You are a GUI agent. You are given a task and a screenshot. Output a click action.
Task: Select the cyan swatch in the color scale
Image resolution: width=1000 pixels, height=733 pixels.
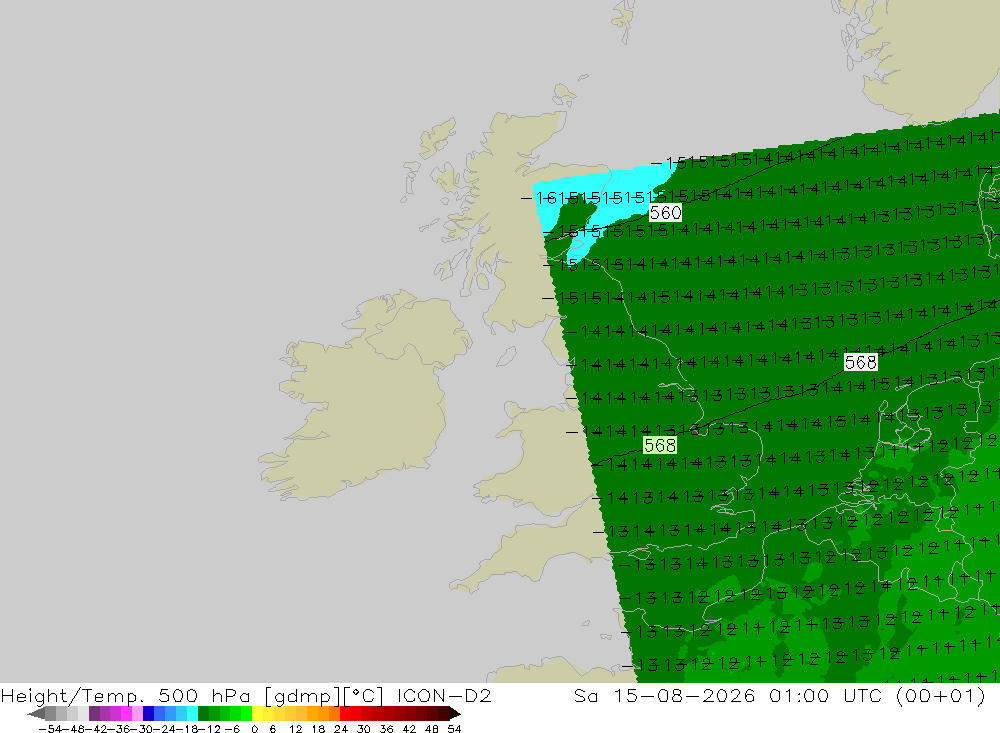[192, 714]
